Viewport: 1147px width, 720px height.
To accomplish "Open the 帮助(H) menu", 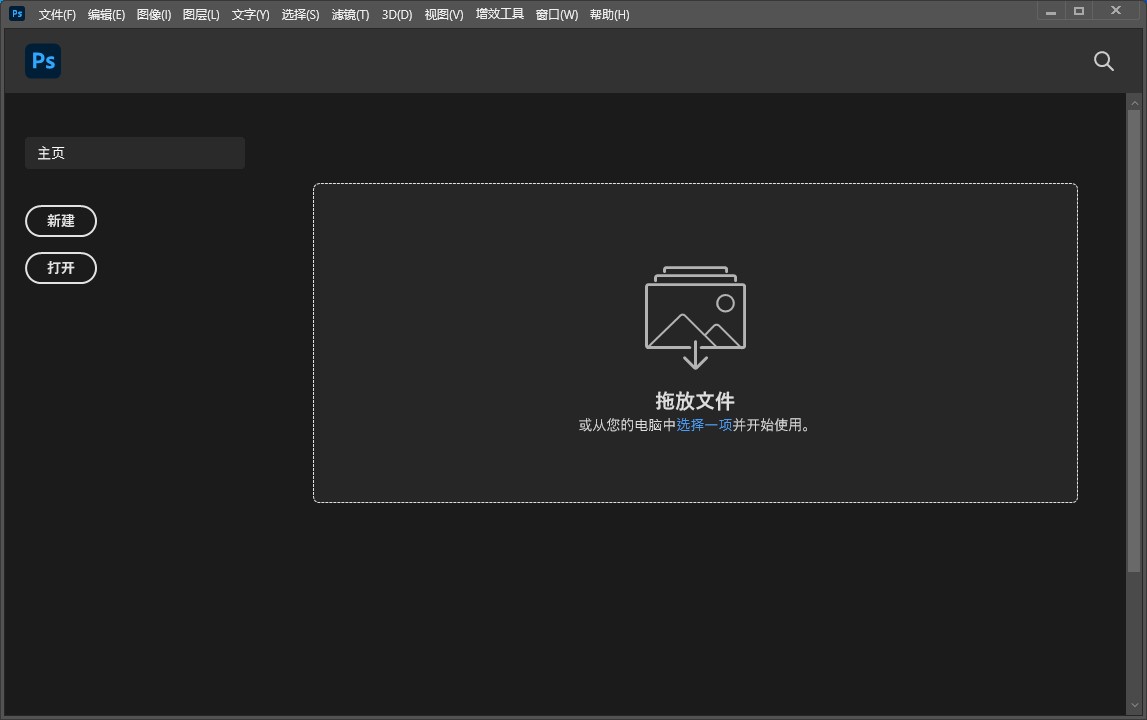I will (609, 15).
